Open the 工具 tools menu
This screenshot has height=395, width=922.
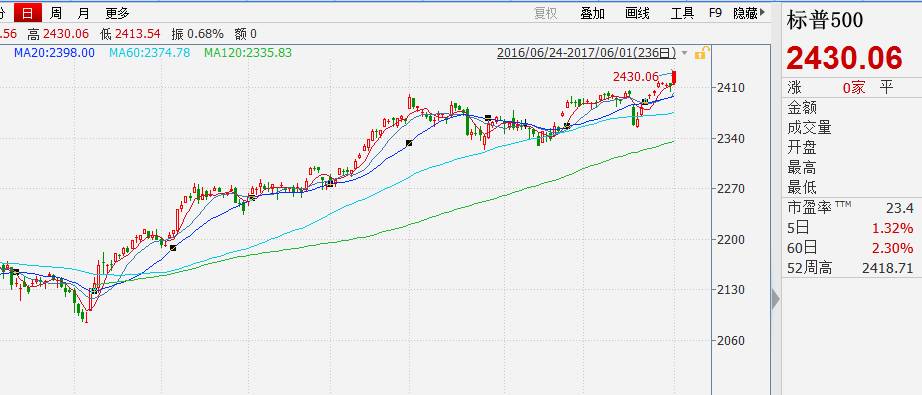point(683,13)
